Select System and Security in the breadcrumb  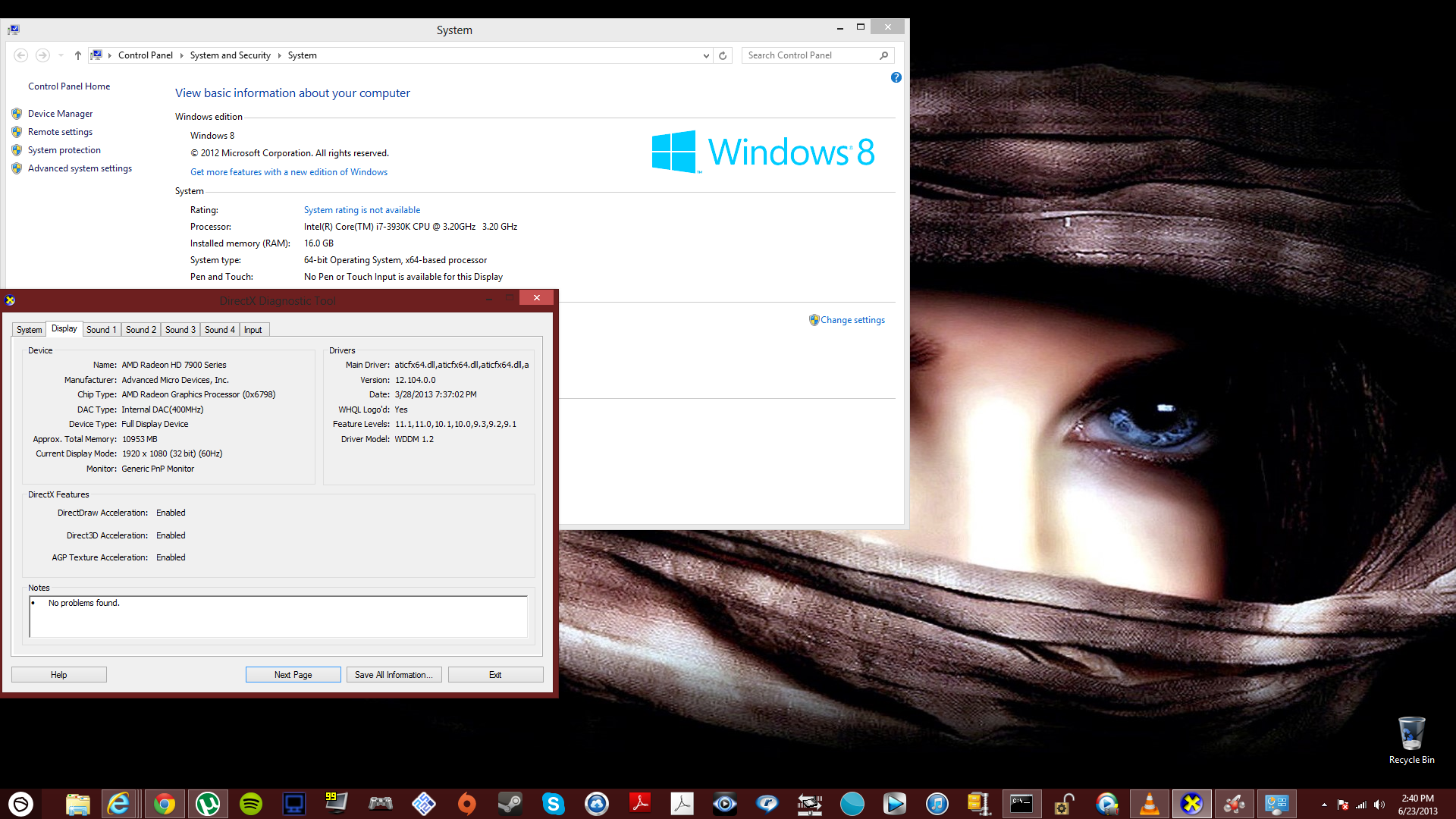[x=230, y=55]
